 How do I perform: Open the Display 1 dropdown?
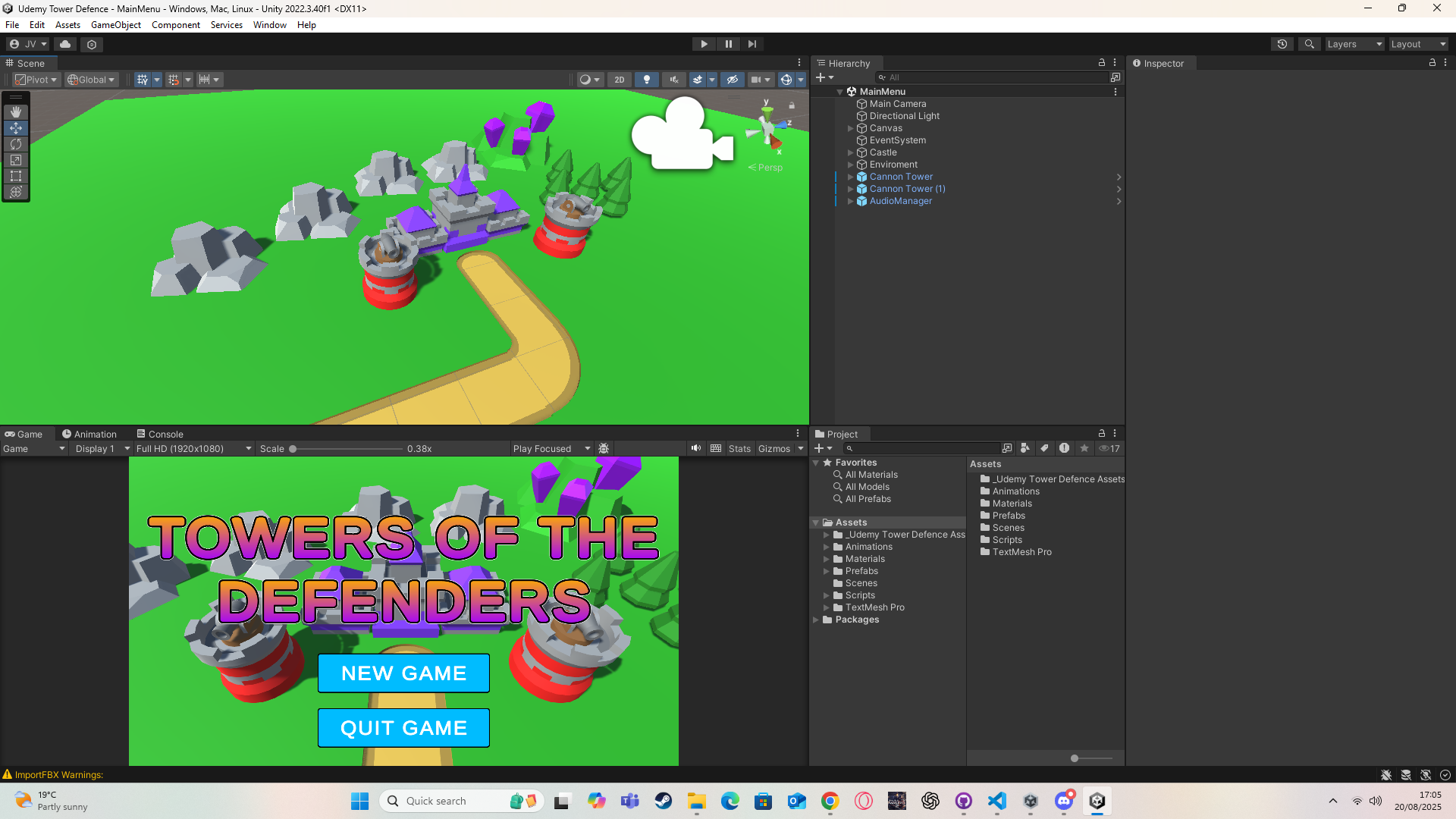102,448
